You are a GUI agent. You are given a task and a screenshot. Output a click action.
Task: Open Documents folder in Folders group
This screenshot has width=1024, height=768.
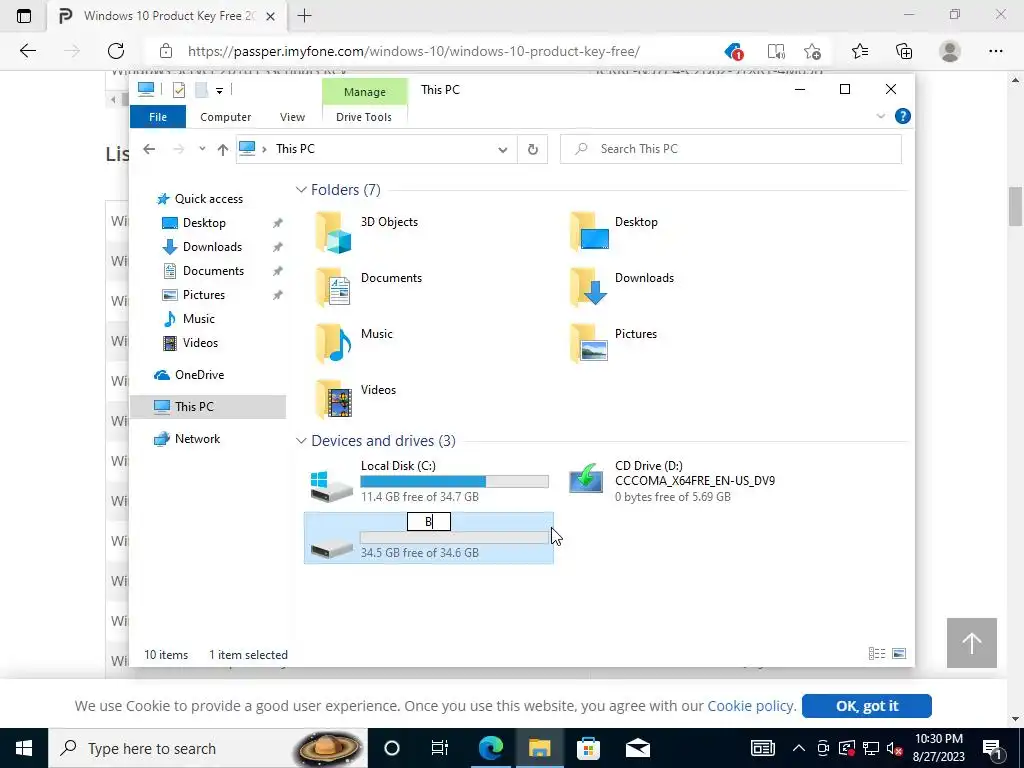tap(369, 287)
